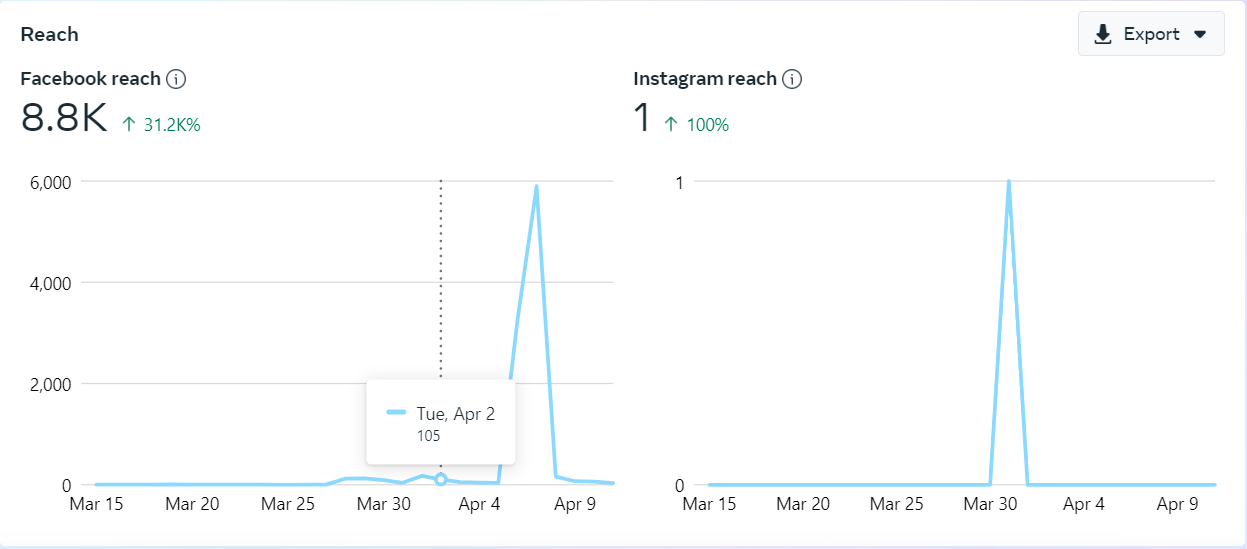
Task: Click the Export button label
Action: [1151, 35]
